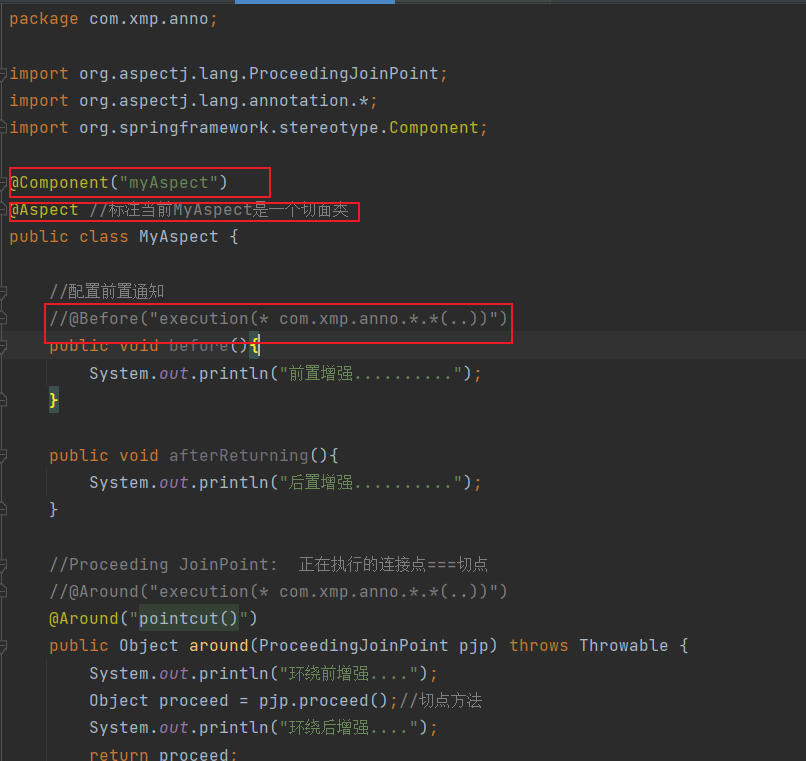Toggle fold marker beside around method declaration
The image size is (806, 761).
(x=3, y=646)
